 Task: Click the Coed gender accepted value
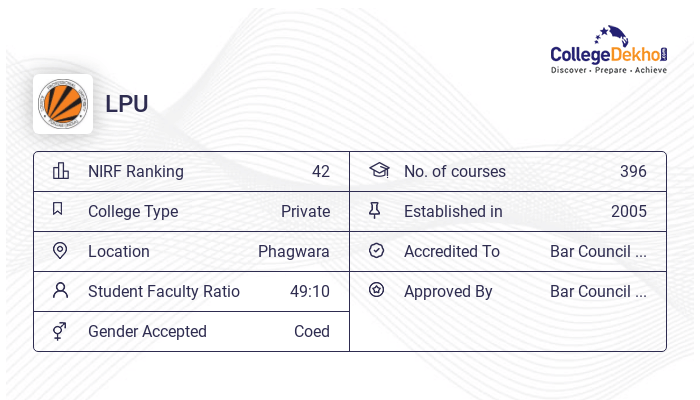click(311, 331)
